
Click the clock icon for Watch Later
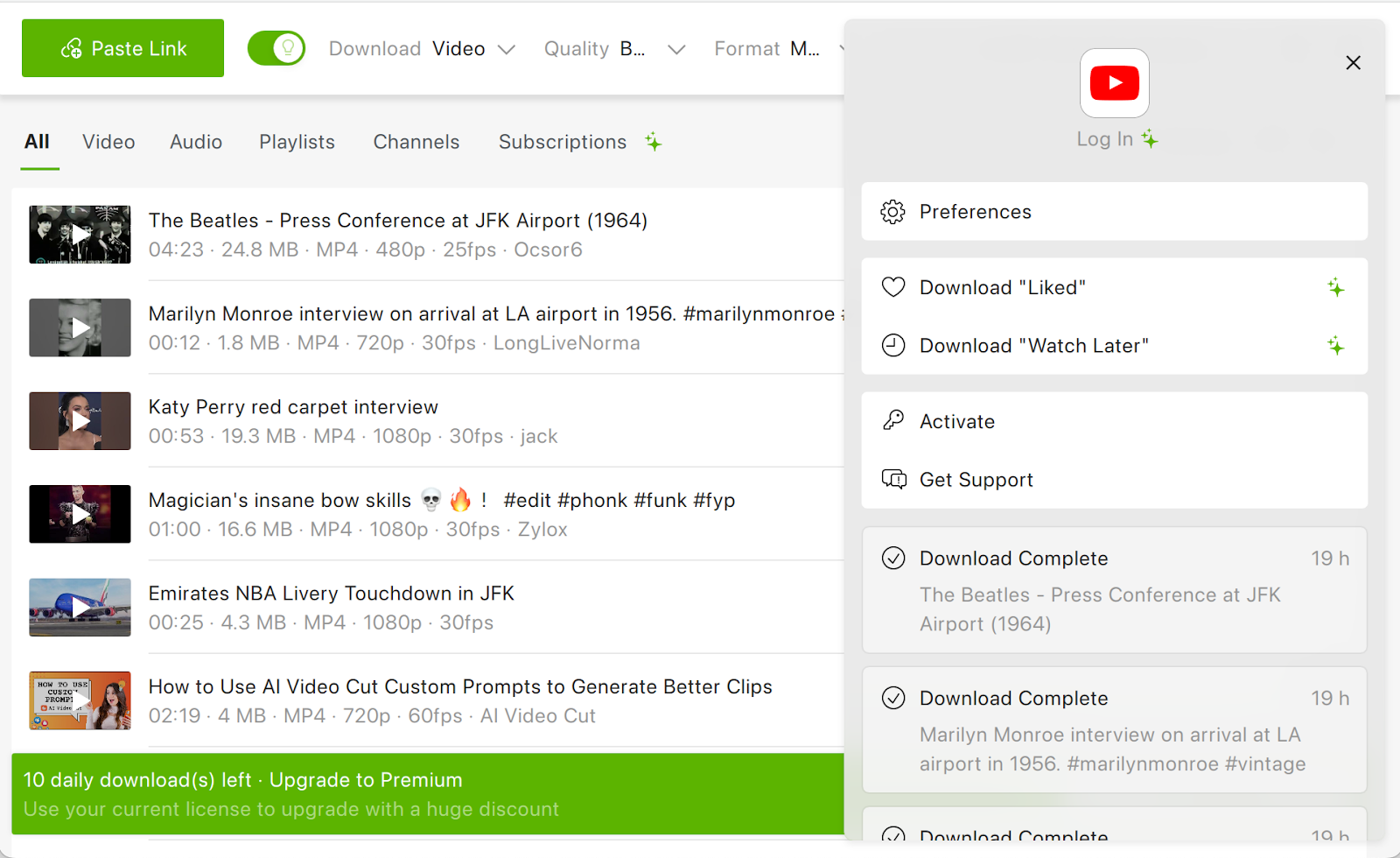(892, 346)
